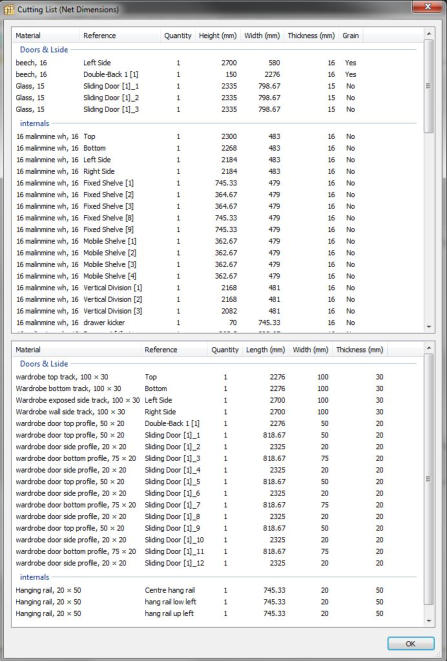Click the Cutting List window title icon
Screen dimensions: 447x662
click(9, 9)
